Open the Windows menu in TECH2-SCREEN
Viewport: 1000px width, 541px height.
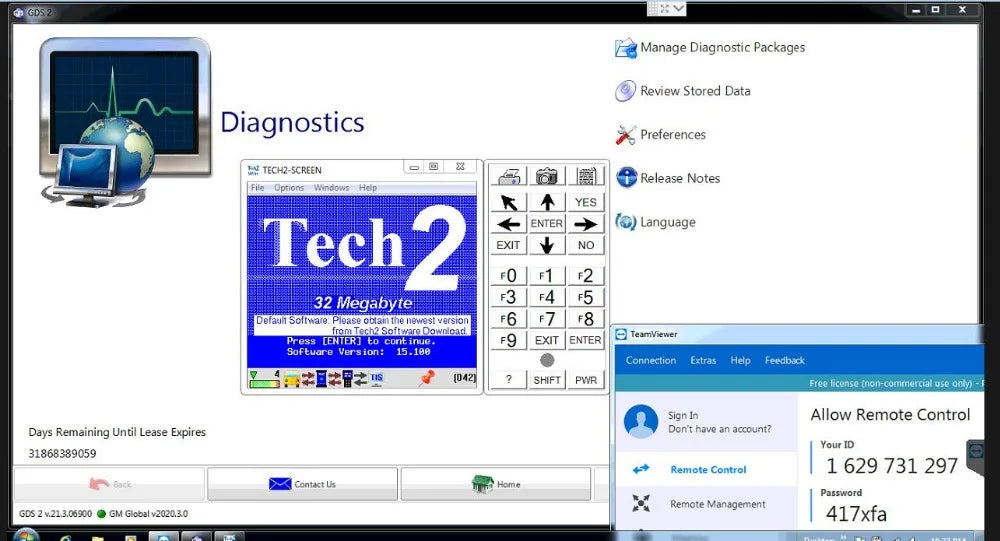(331, 188)
